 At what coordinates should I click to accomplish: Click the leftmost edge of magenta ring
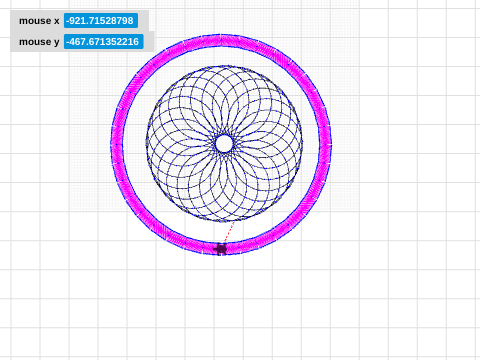pyautogui.click(x=117, y=144)
